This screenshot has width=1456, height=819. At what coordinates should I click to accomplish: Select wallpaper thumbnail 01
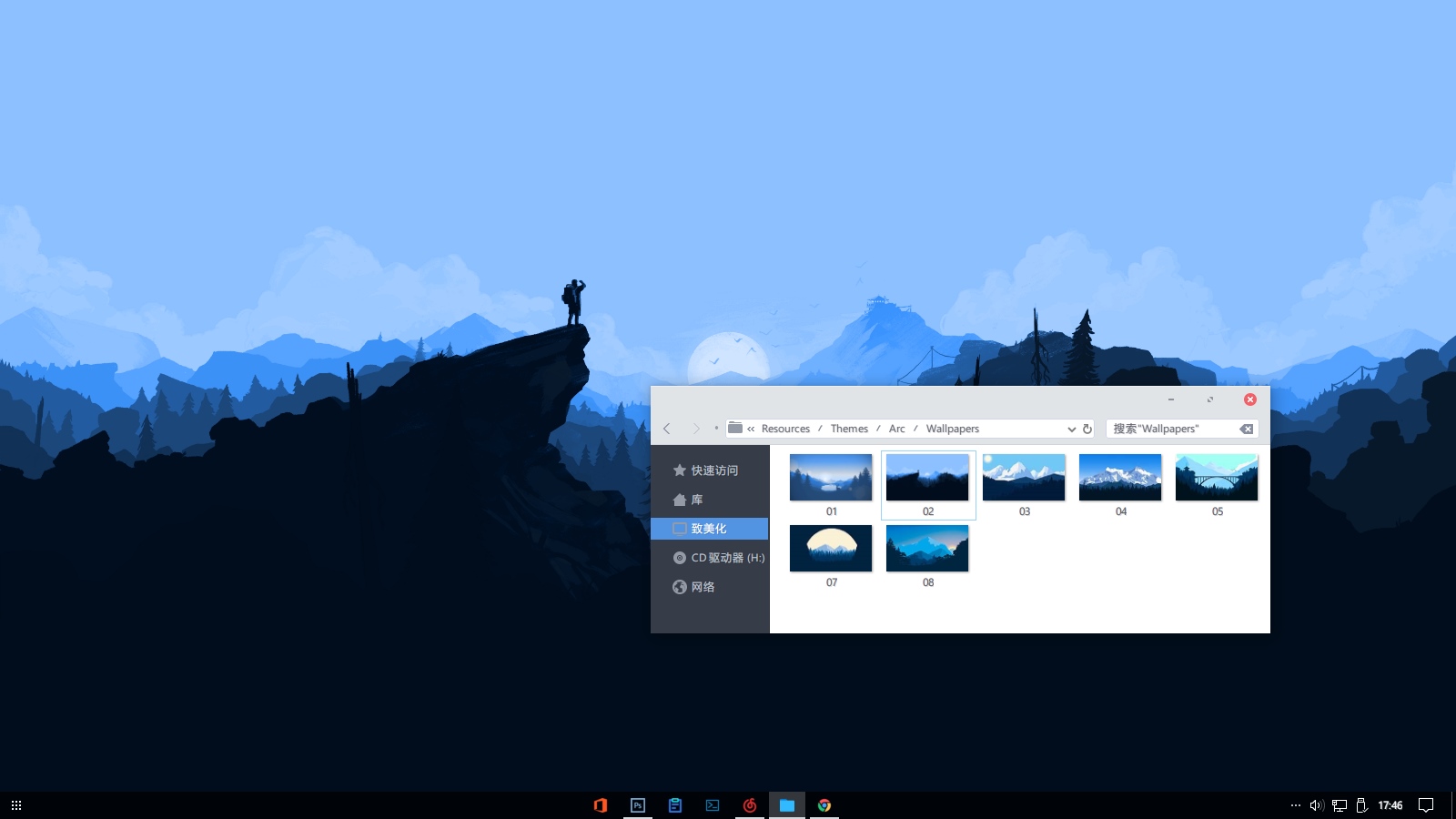[x=831, y=478]
